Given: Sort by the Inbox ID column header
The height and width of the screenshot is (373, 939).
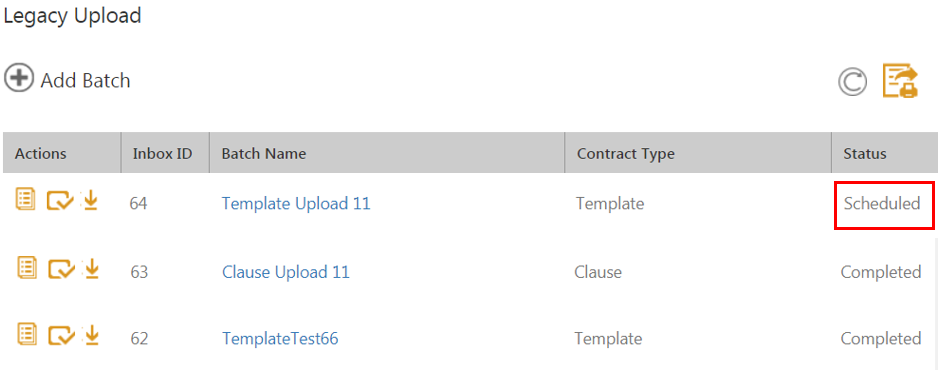Looking at the screenshot, I should pos(162,154).
